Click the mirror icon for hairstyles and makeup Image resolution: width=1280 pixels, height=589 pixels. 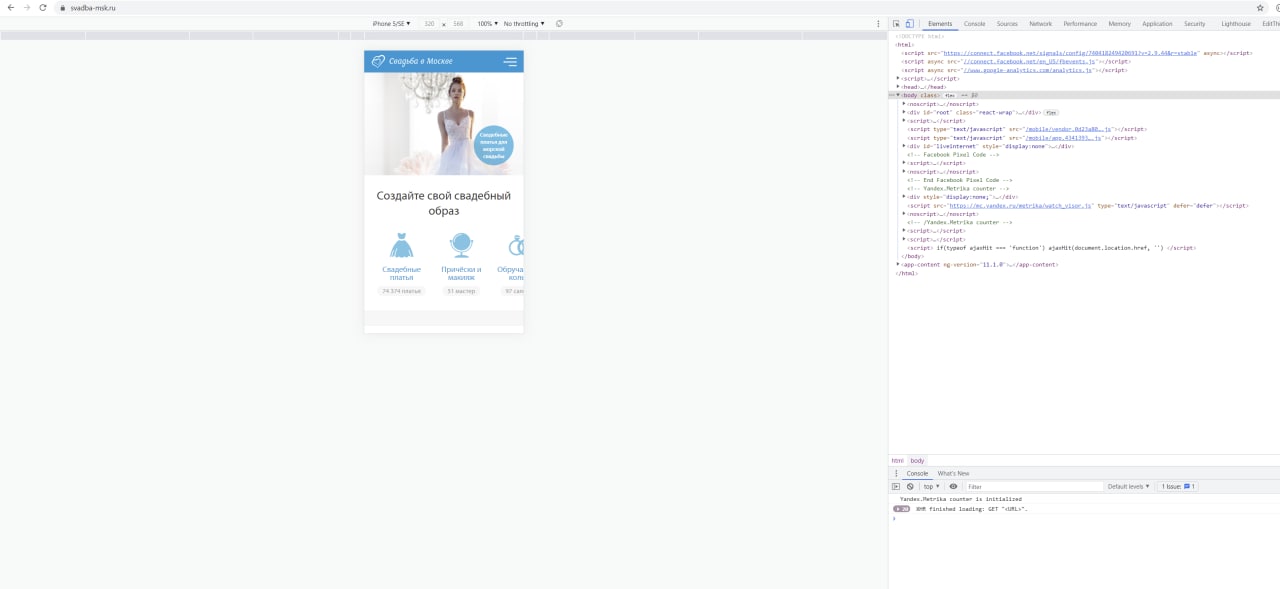[x=461, y=245]
